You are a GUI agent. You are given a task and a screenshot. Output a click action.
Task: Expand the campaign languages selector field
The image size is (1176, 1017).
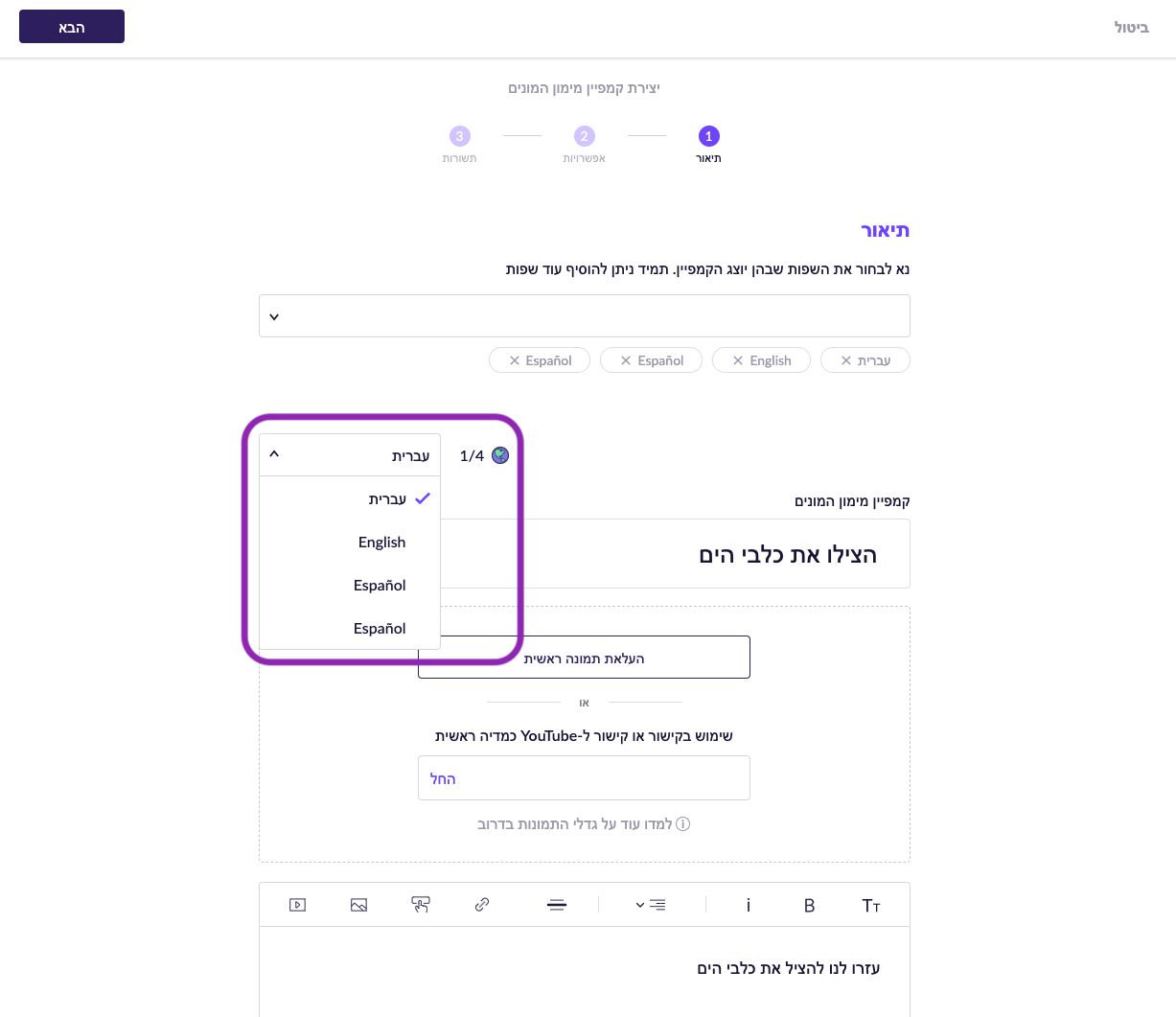pos(584,316)
